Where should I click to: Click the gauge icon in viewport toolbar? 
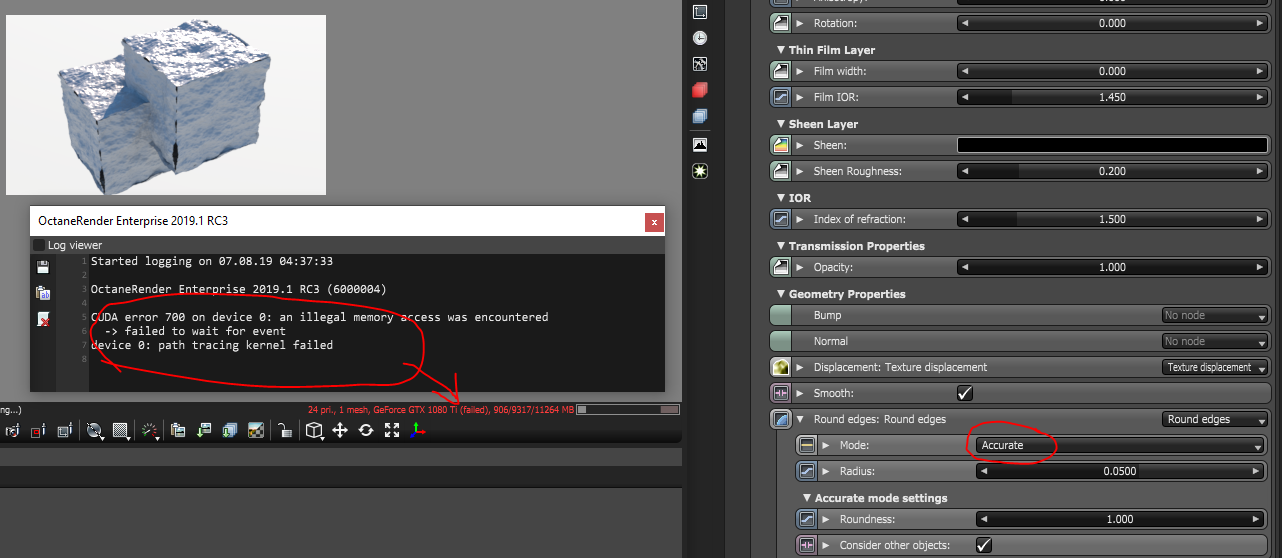click(150, 431)
